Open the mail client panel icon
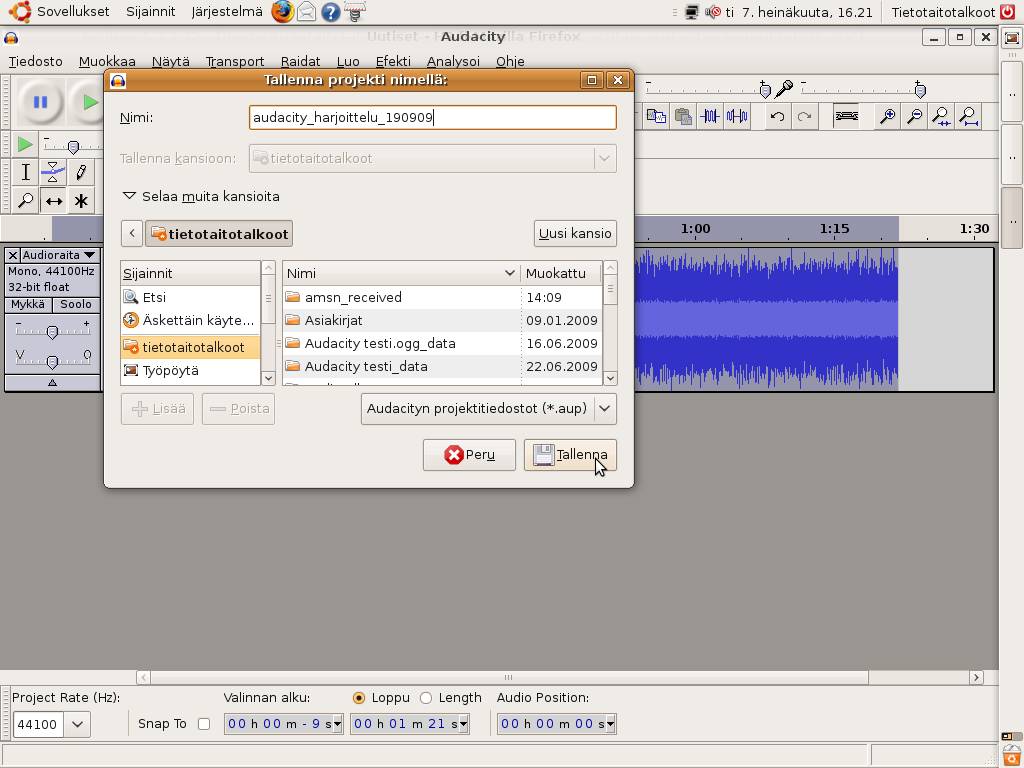The width and height of the screenshot is (1024, 768). coord(306,12)
